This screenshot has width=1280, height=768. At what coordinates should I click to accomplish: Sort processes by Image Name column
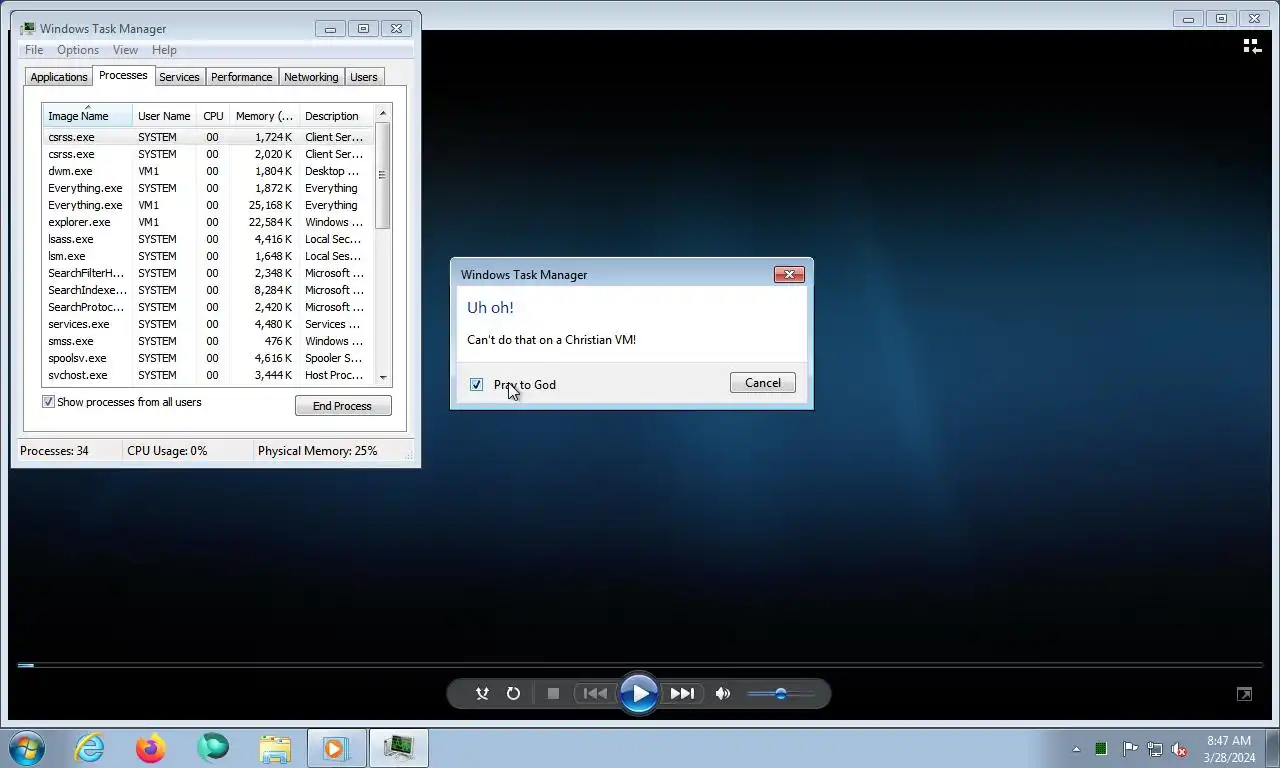pos(87,116)
